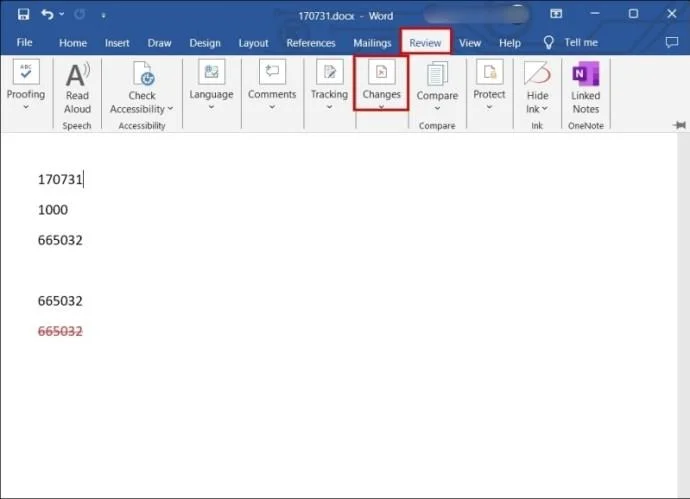Click the Read Aloud icon

77,75
